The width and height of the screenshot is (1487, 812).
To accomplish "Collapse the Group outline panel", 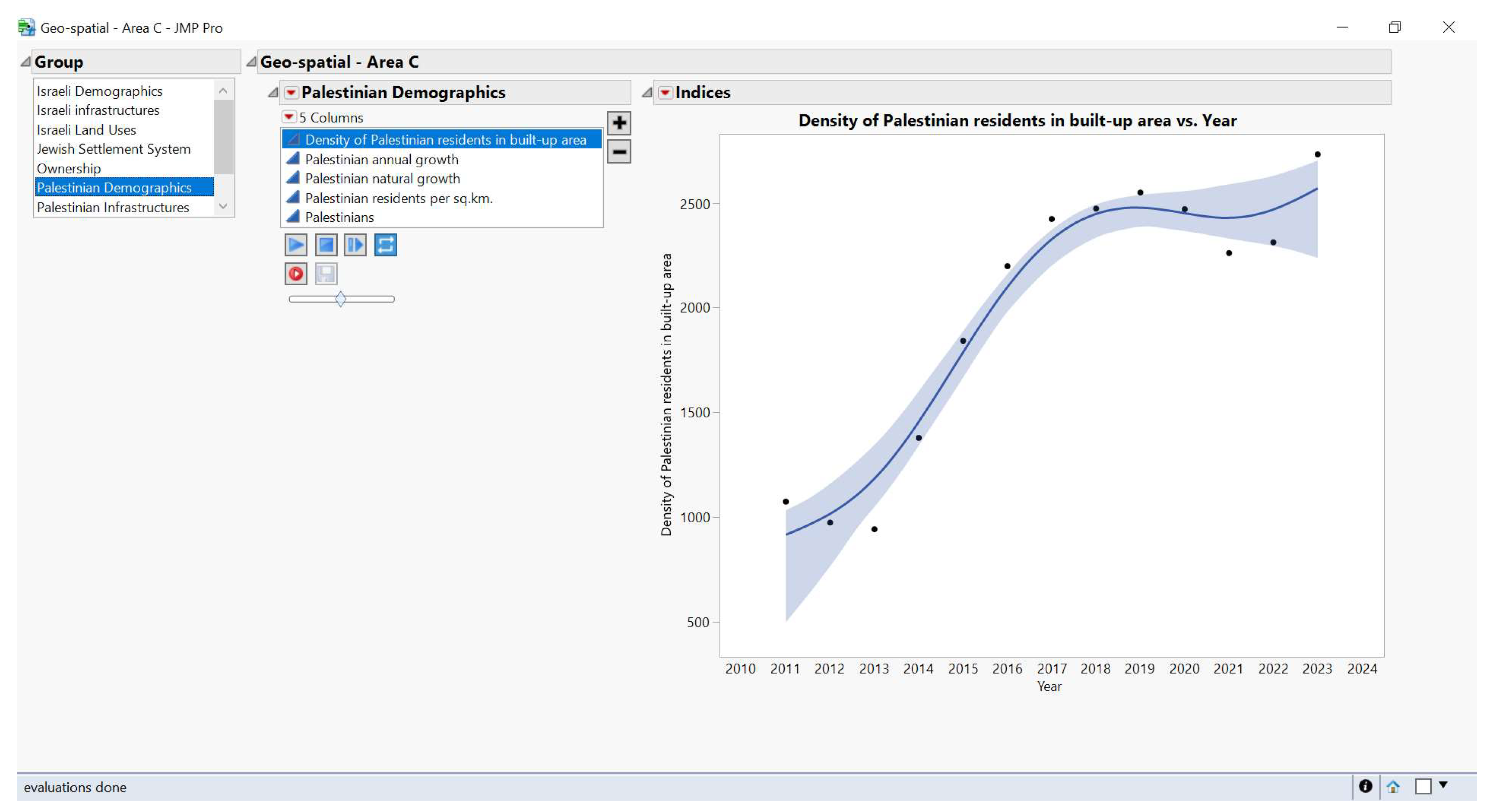I will 25,62.
